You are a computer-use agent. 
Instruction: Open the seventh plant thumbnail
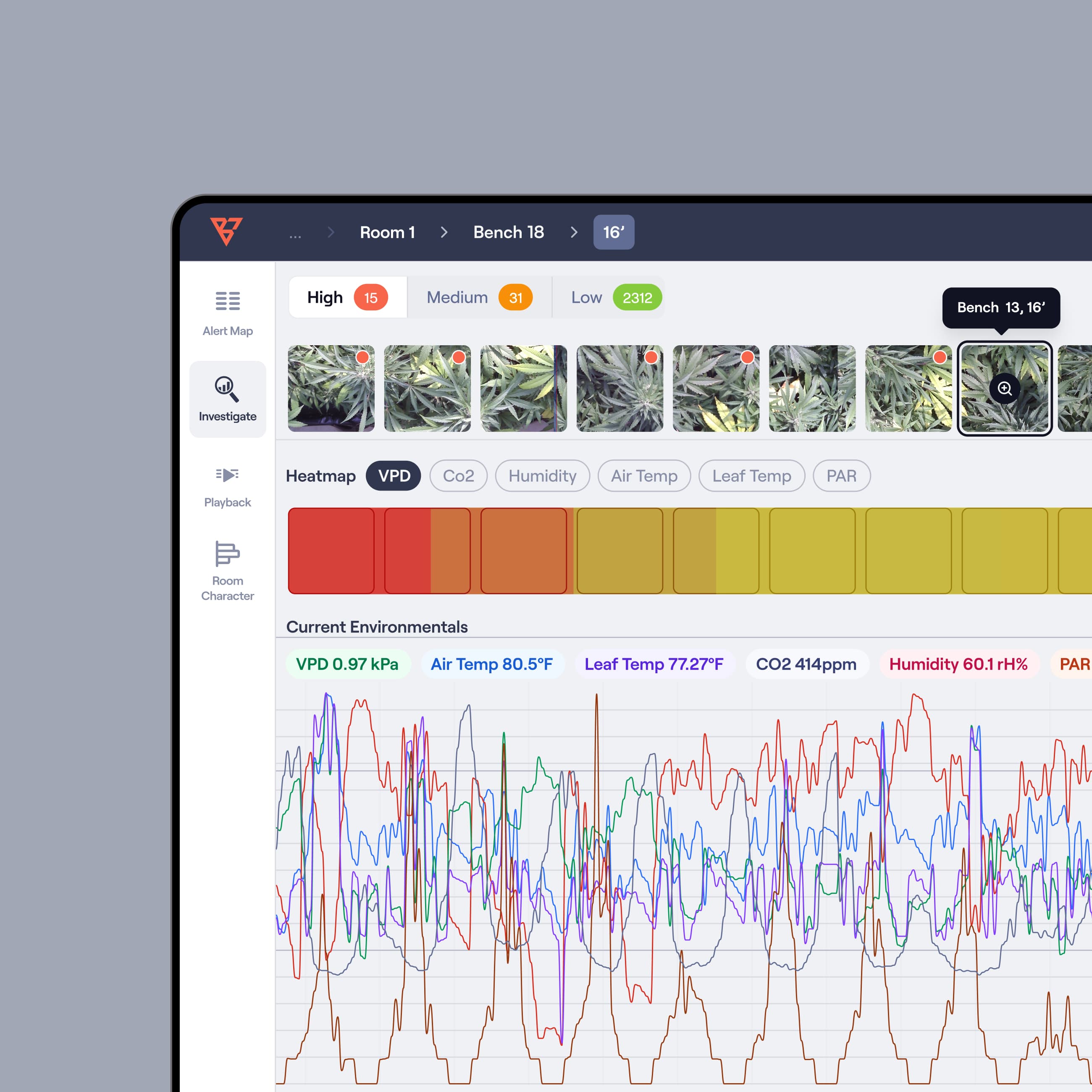coord(908,388)
